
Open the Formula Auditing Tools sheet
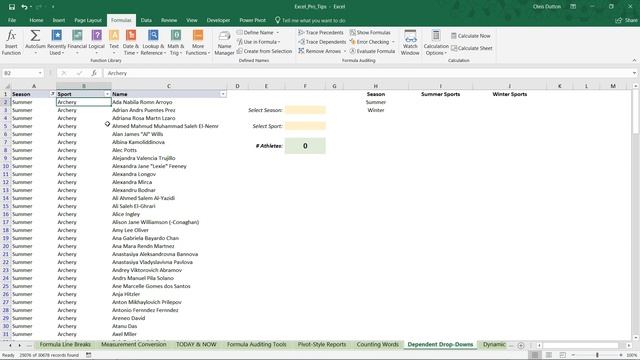tap(256, 344)
